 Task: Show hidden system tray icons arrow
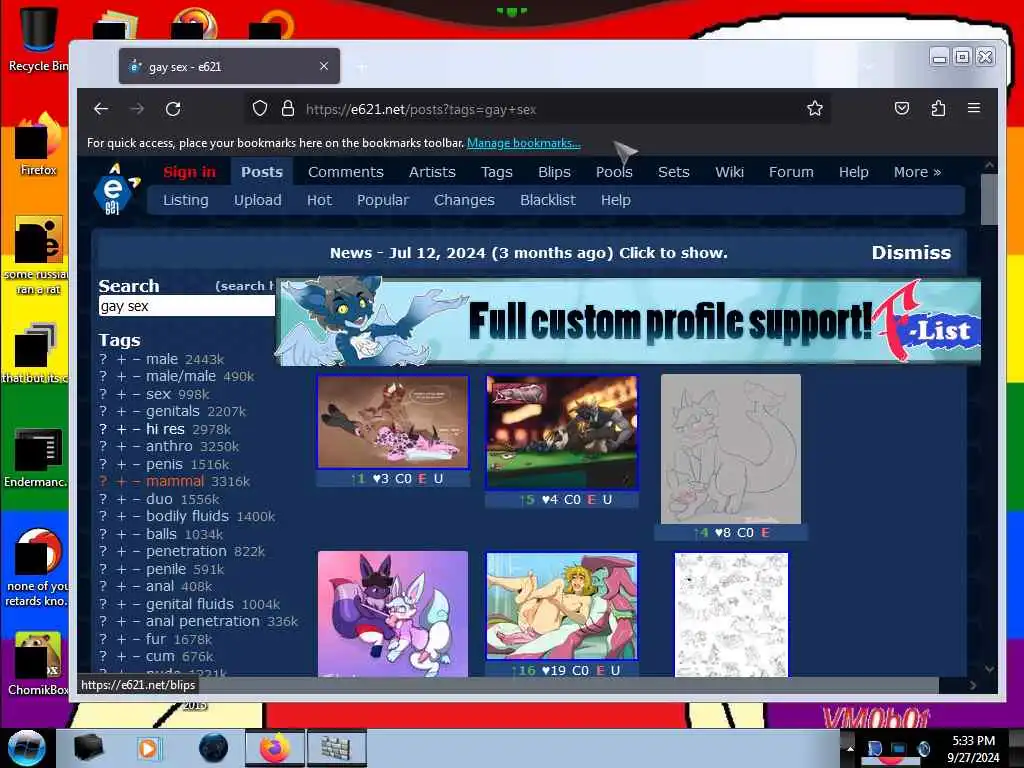click(850, 748)
